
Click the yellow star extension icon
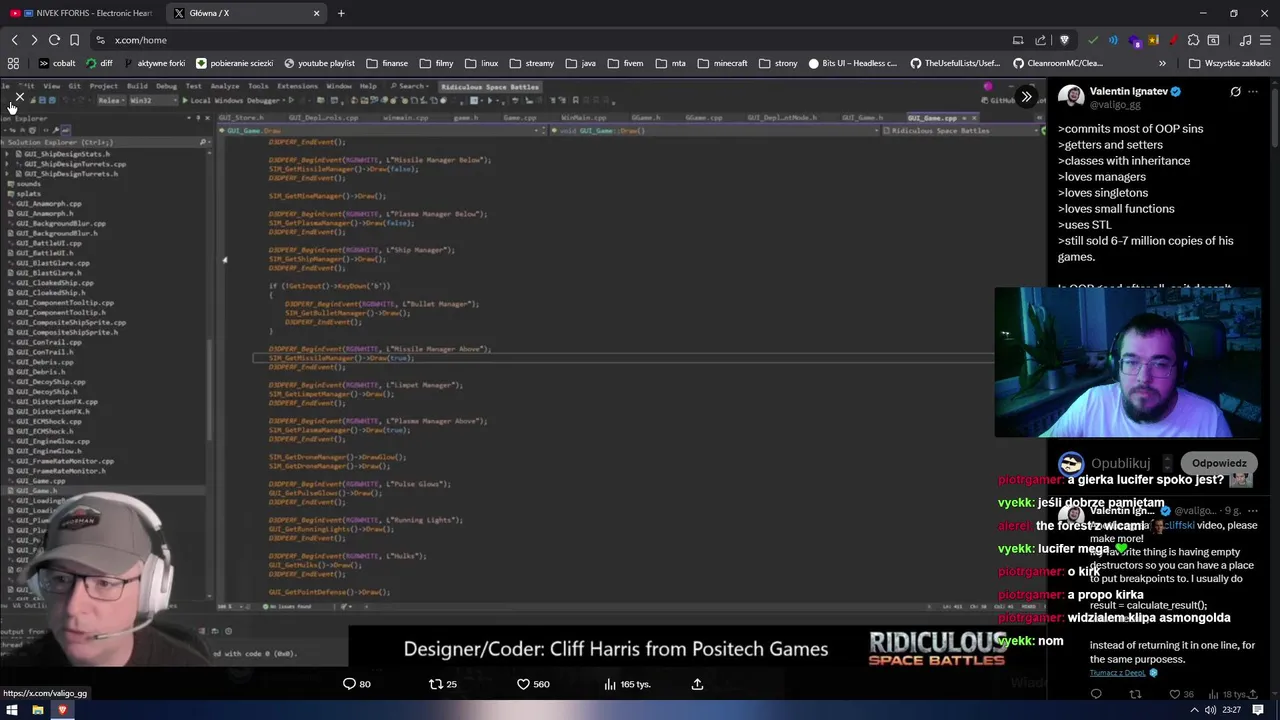coord(1153,40)
